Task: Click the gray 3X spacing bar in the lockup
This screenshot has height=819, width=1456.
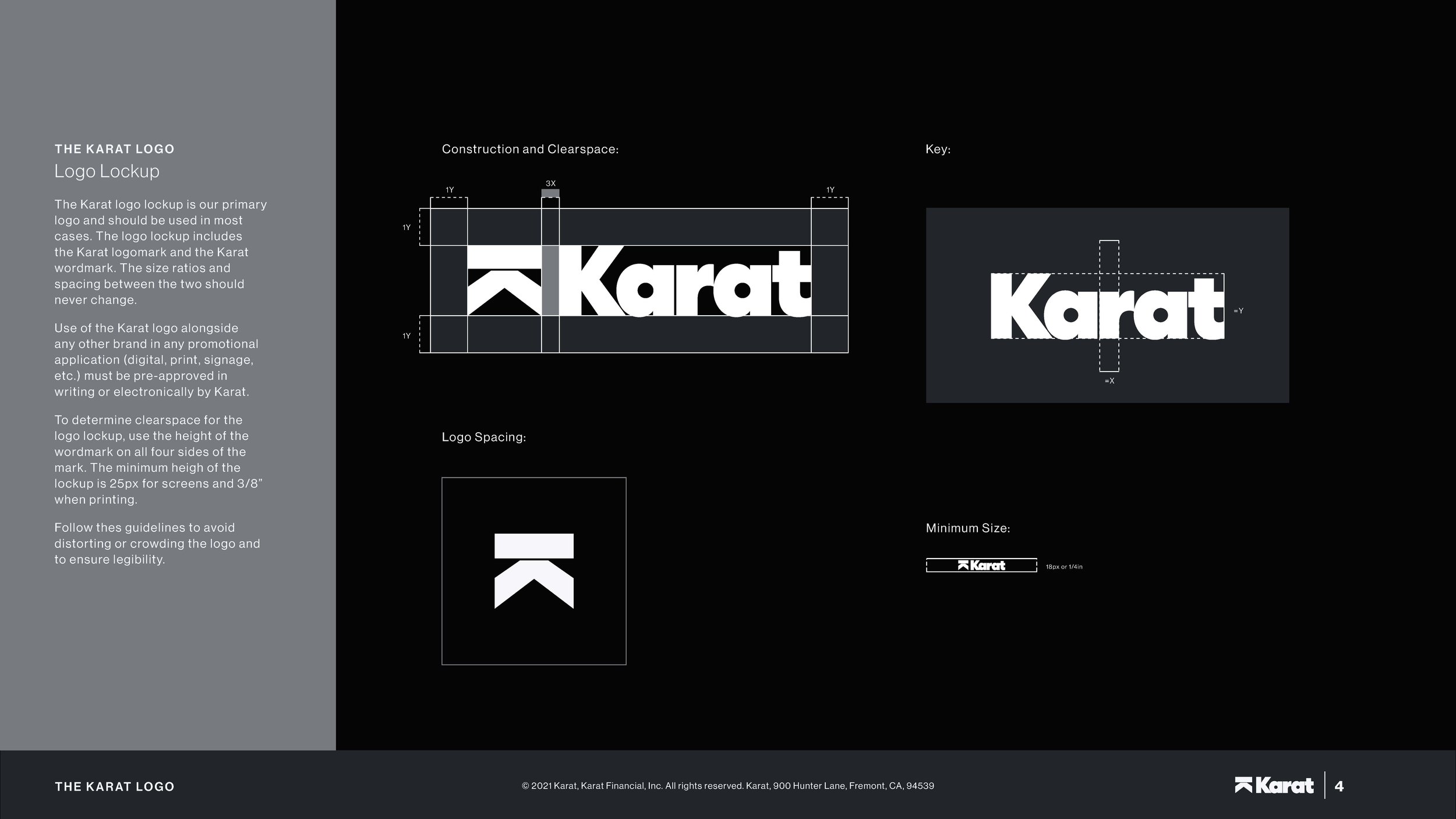Action: coord(550,281)
